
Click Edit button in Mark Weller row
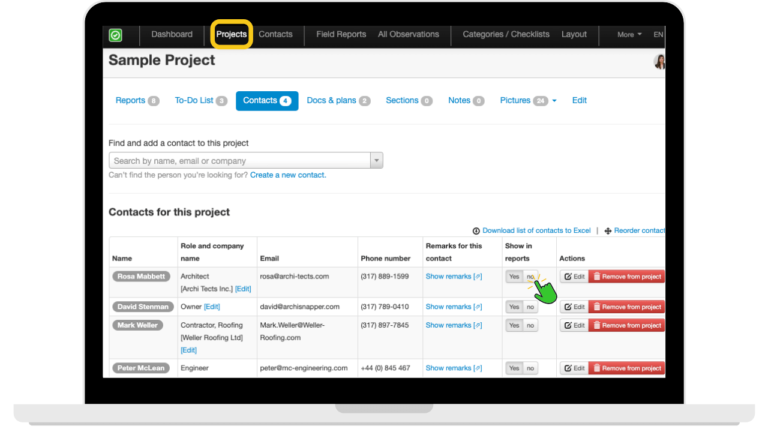[x=575, y=326]
